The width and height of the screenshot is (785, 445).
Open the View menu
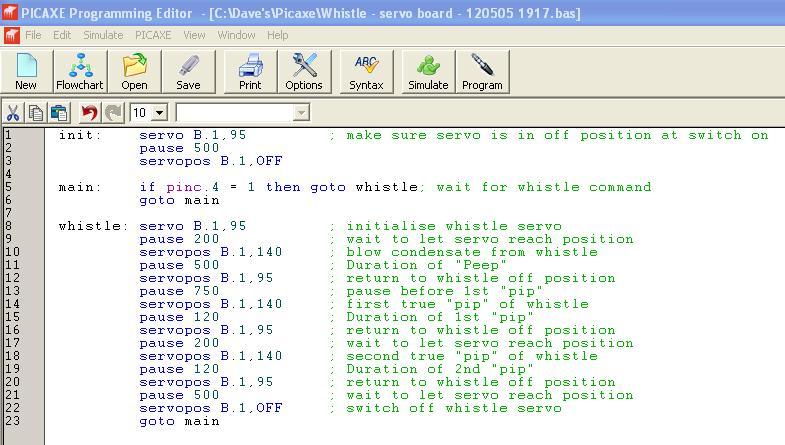coord(194,35)
